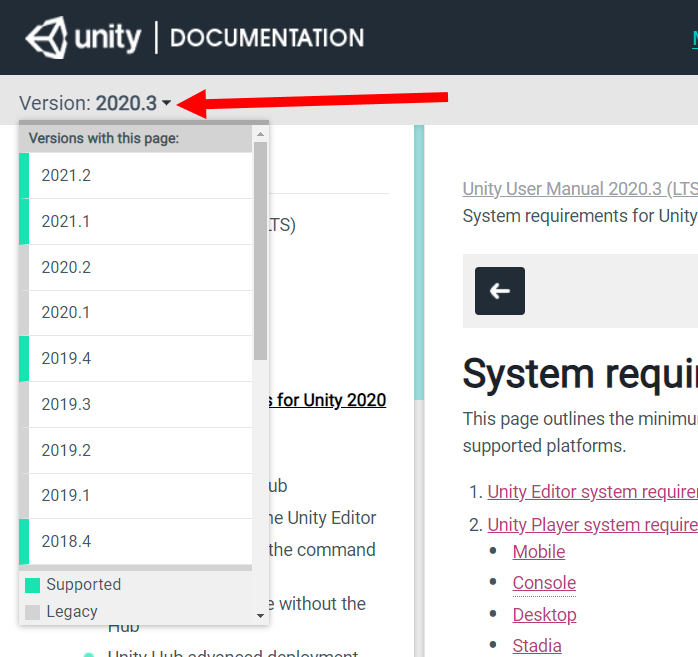This screenshot has width=698, height=657.
Task: Open the Version 2020.3 dropdown
Action: (95, 103)
